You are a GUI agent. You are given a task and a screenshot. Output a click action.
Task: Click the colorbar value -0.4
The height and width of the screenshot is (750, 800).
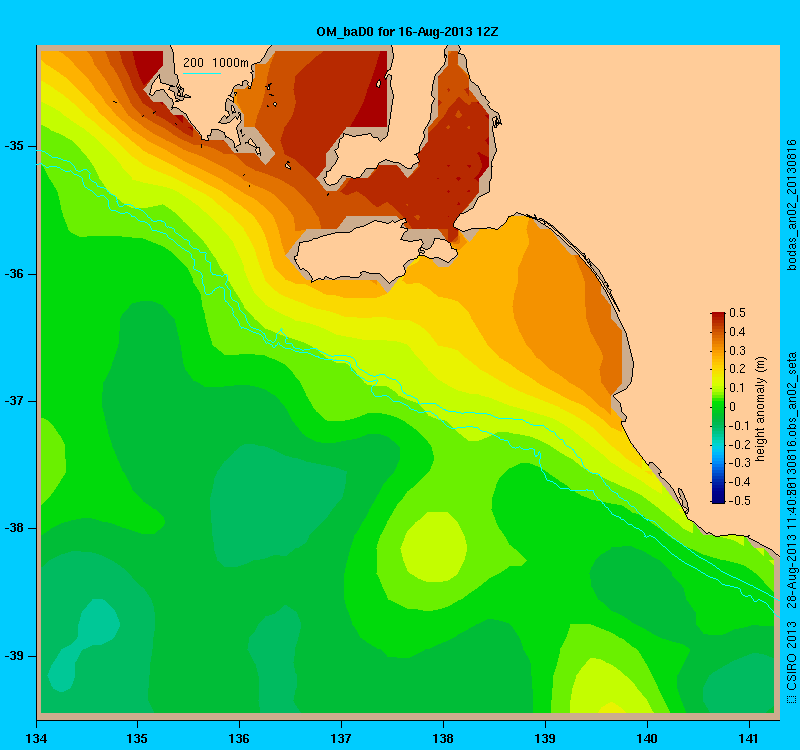tap(738, 482)
